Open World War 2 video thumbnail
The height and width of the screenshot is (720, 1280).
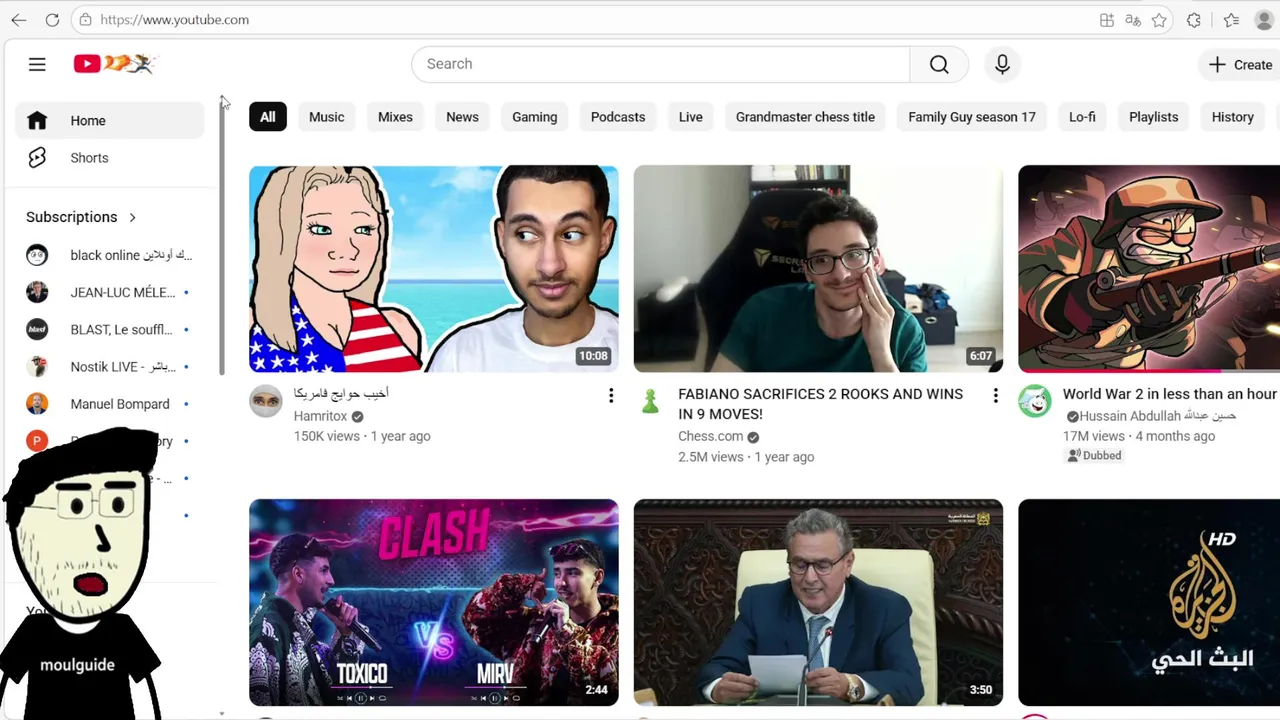coord(1149,269)
